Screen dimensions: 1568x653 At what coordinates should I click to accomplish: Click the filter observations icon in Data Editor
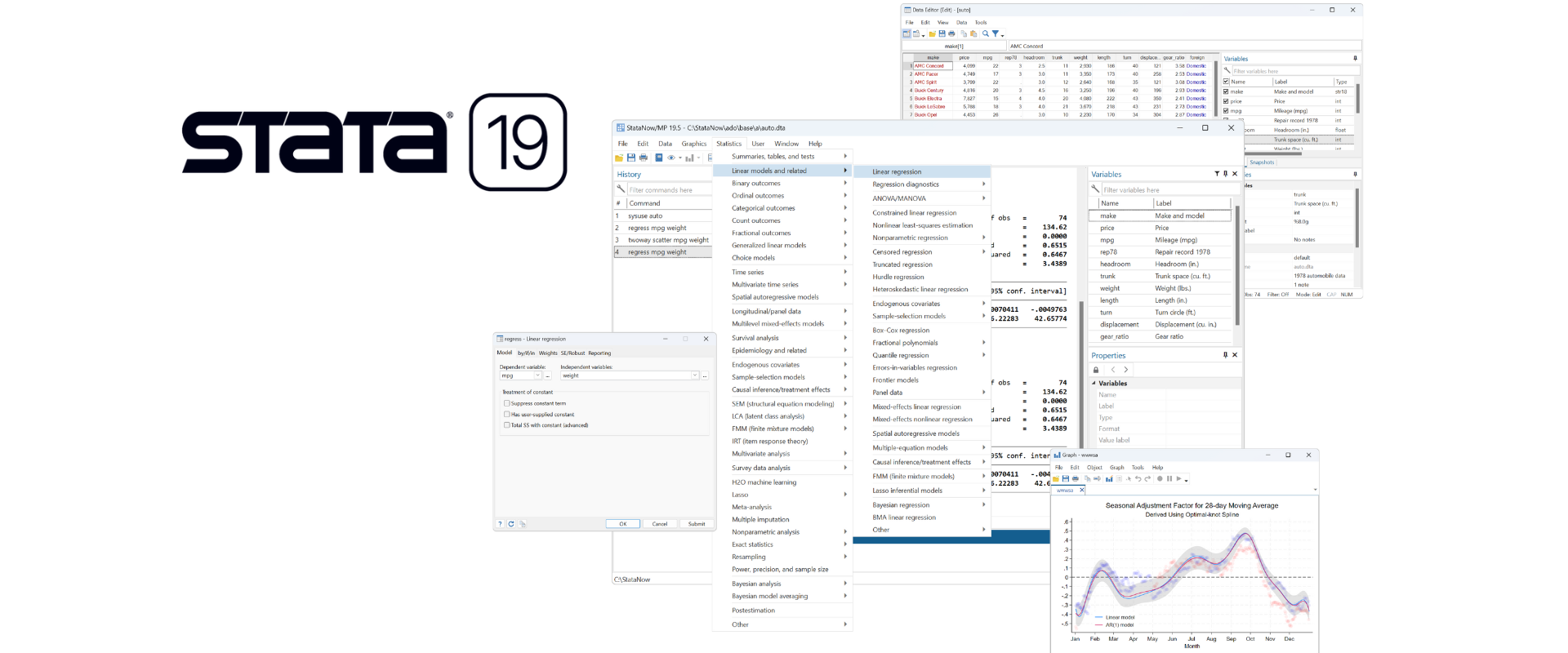click(x=996, y=33)
